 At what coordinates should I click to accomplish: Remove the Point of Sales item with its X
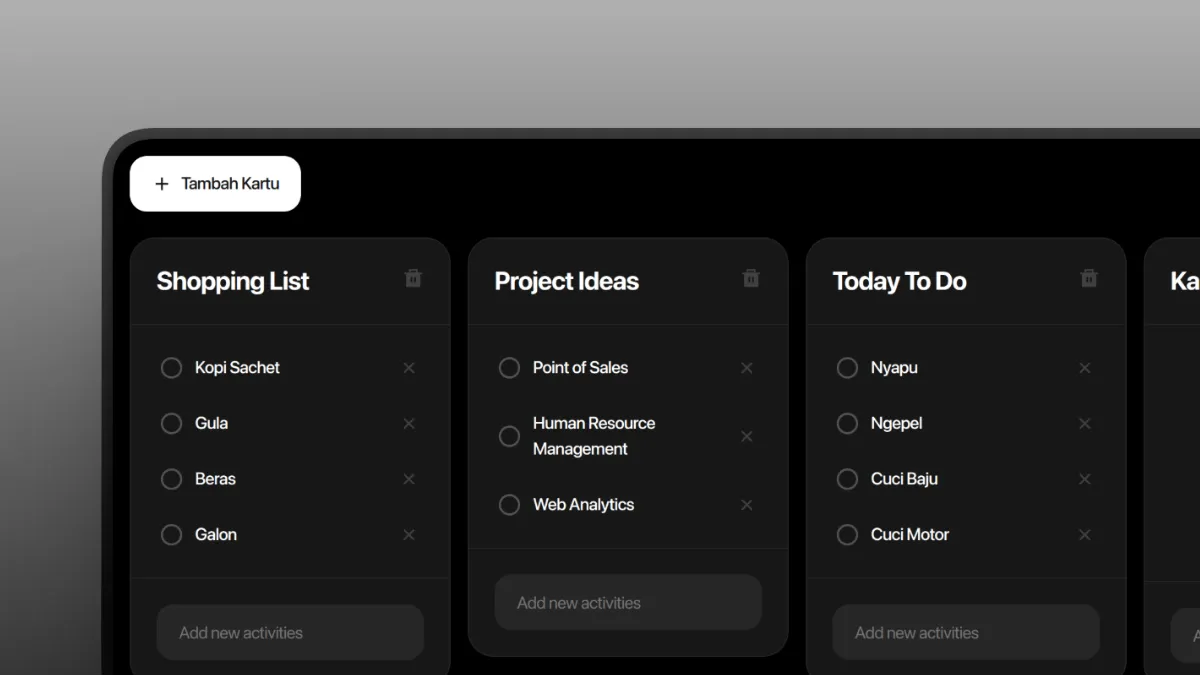point(747,368)
